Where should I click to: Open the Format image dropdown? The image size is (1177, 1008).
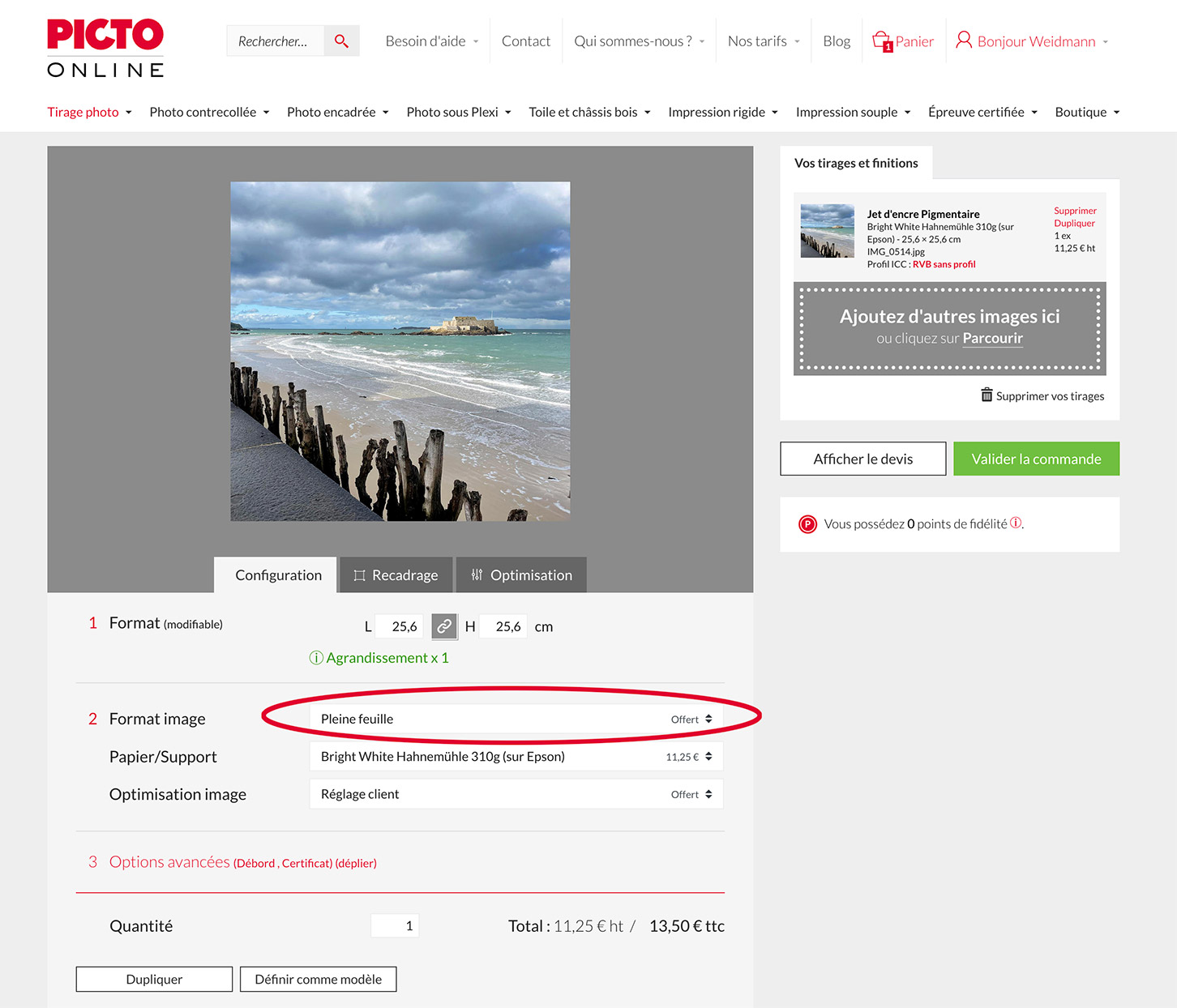(516, 719)
